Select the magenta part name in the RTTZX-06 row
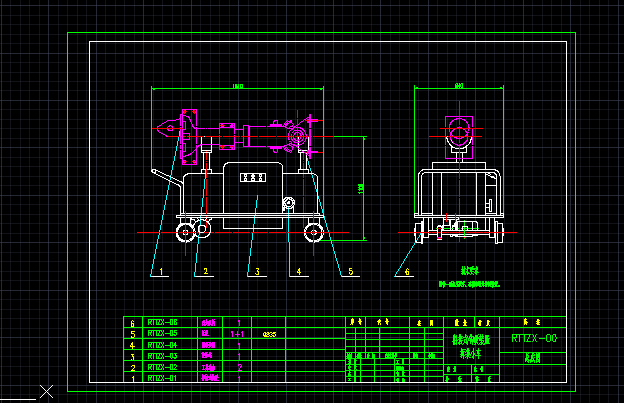The height and width of the screenshot is (403, 624). [208, 322]
